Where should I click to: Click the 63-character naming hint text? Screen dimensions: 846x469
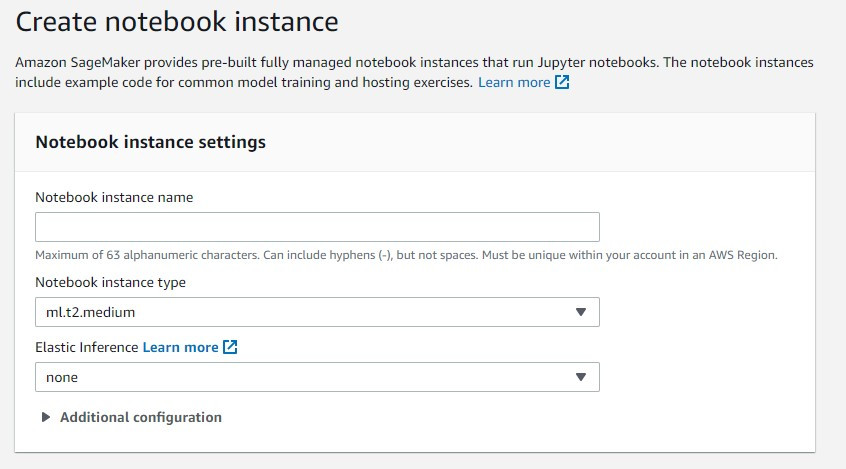(406, 255)
